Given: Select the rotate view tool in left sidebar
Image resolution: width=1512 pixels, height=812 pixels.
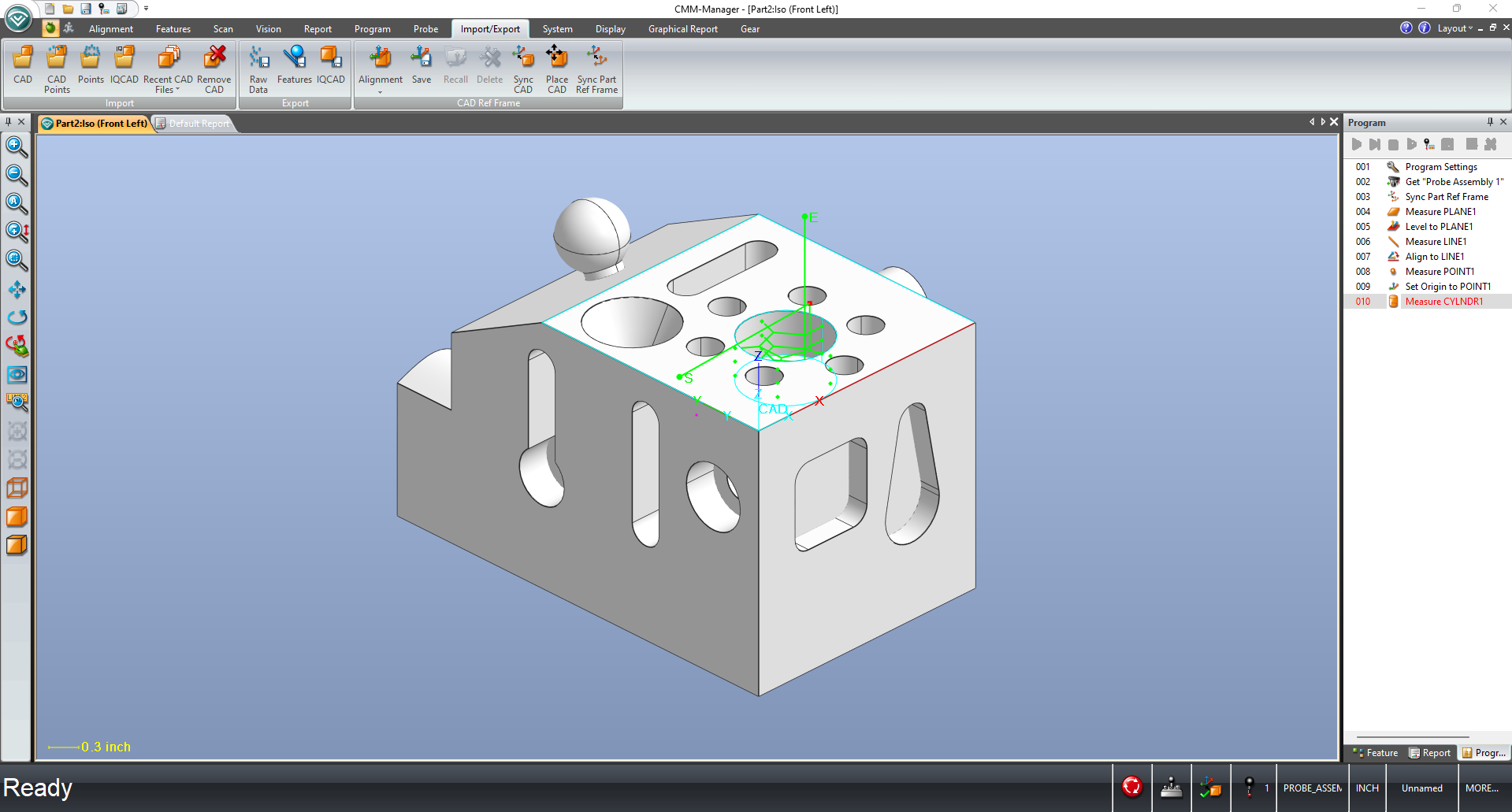Looking at the screenshot, I should [17, 317].
